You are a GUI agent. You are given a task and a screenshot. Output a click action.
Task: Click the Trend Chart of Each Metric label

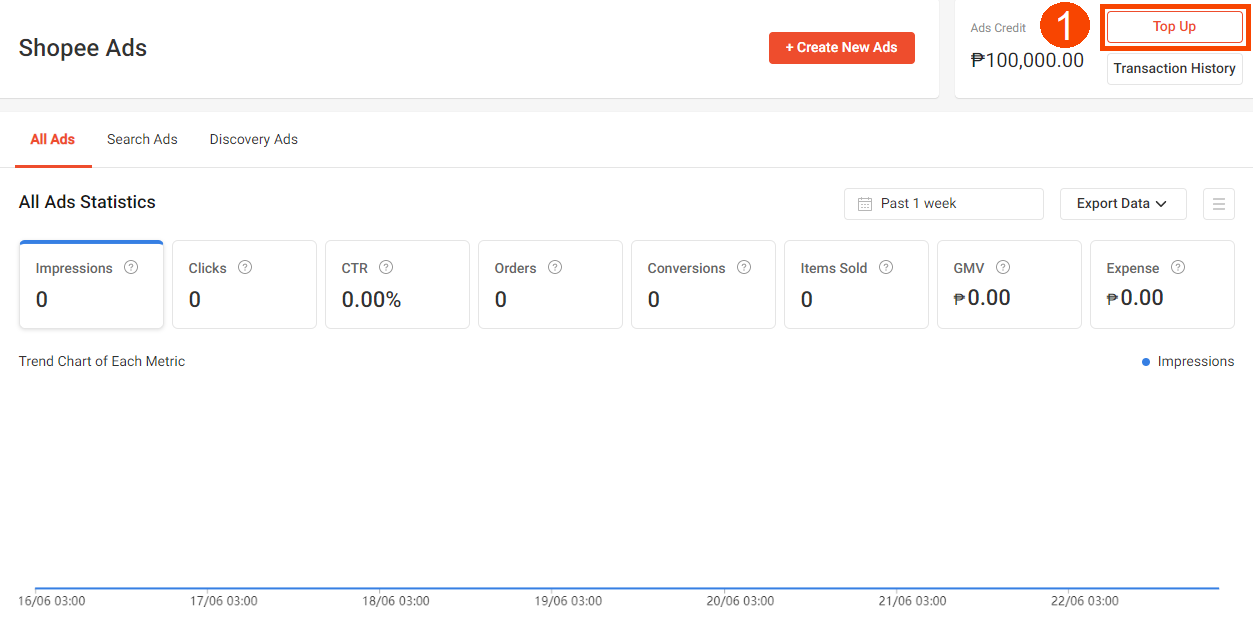[102, 361]
